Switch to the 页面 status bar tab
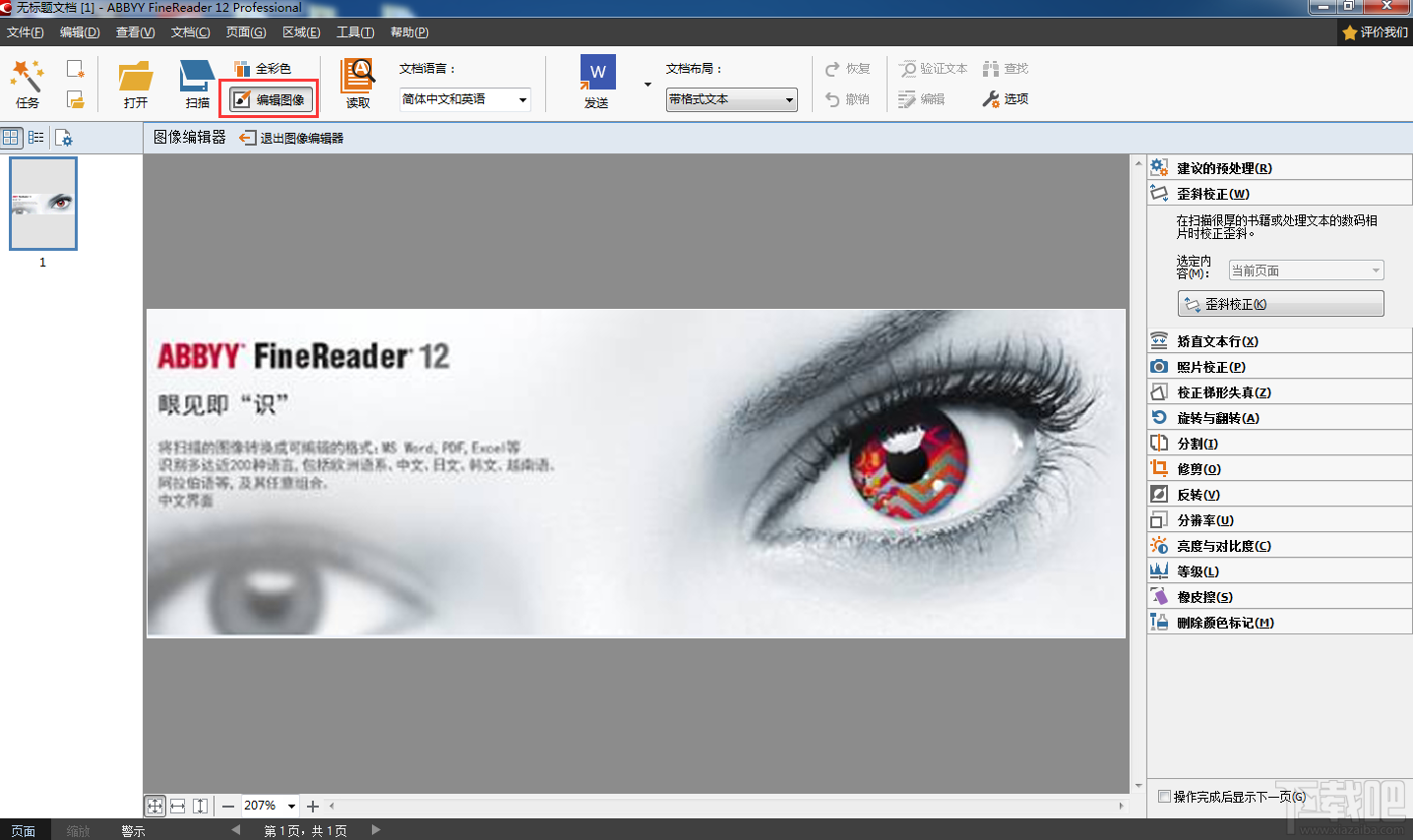This screenshot has width=1413, height=840. (24, 831)
